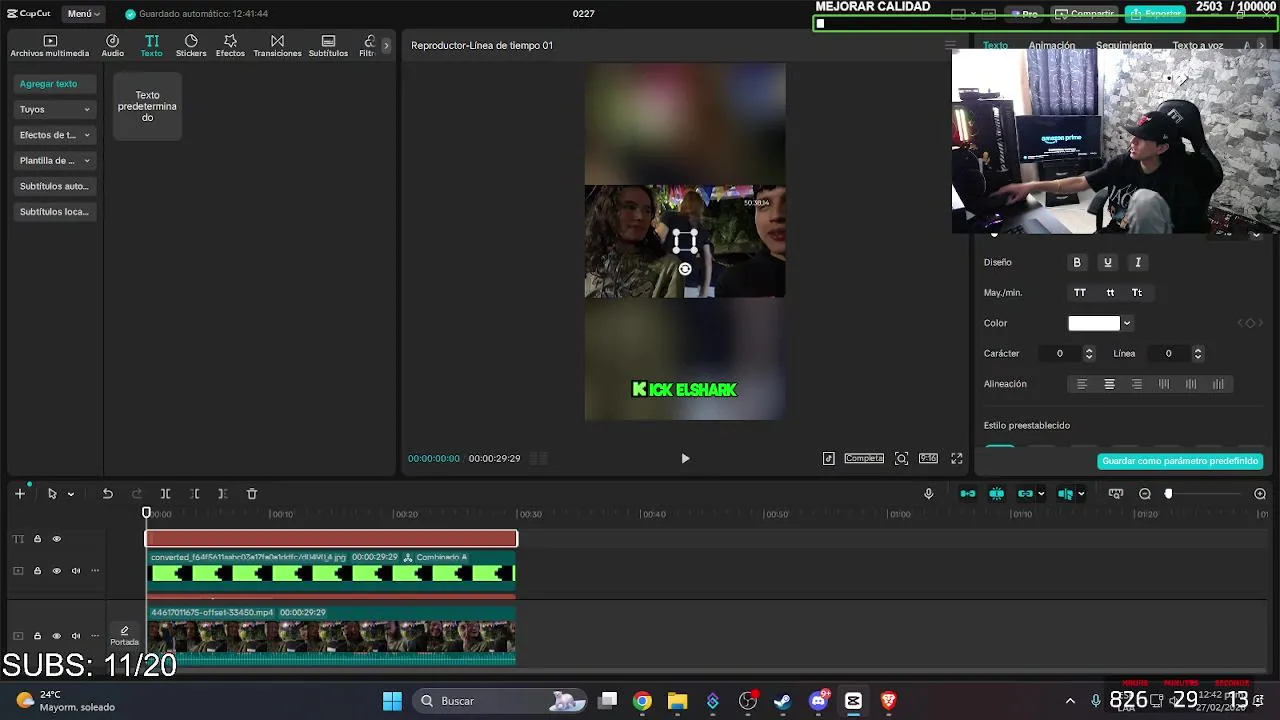Change the 9:16 aspect ratio
Screen dimensions: 1280x720
tap(929, 458)
